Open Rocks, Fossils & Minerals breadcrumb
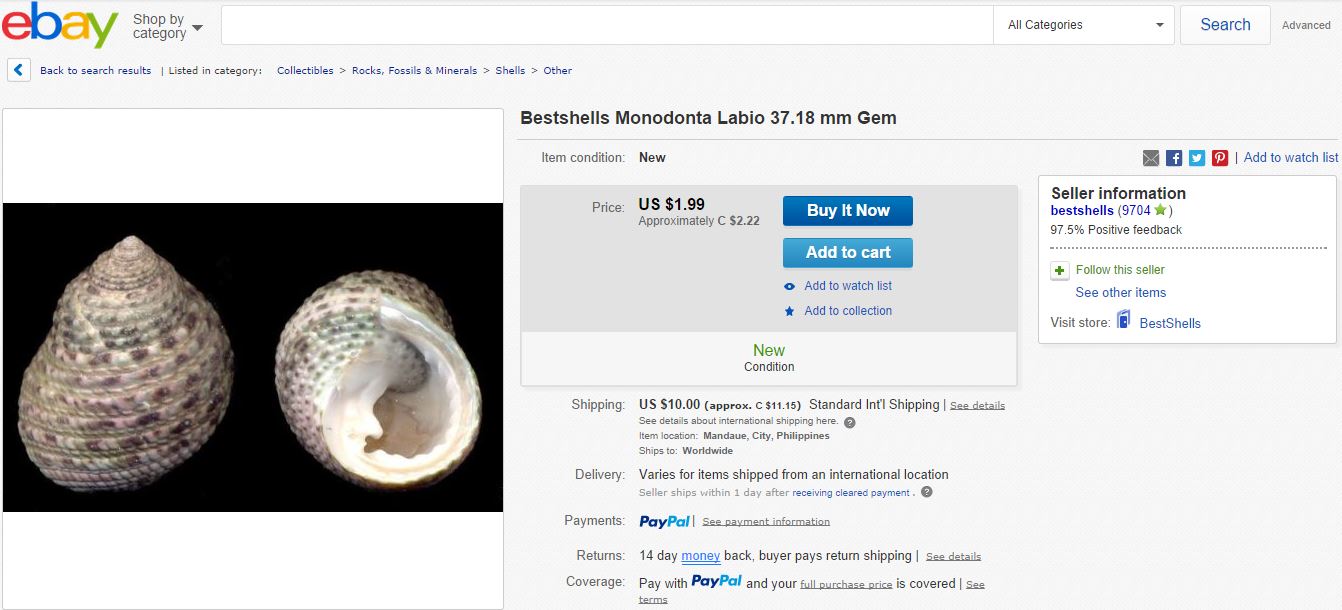This screenshot has height=610, width=1342. (x=415, y=70)
